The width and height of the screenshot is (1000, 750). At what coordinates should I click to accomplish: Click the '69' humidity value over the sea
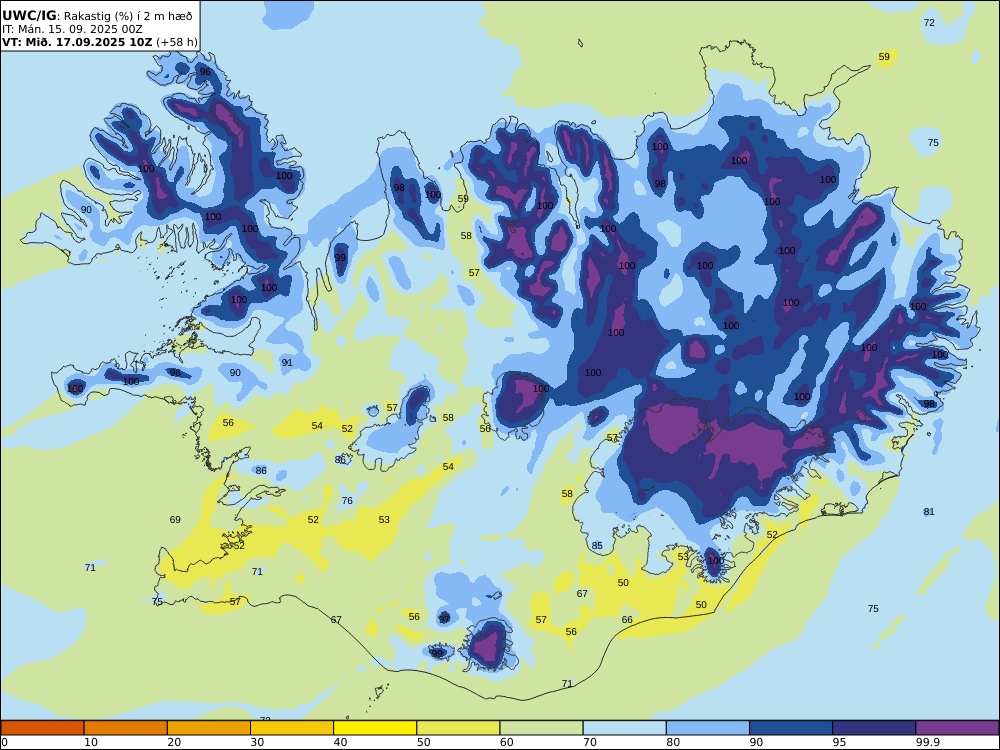pyautogui.click(x=175, y=520)
